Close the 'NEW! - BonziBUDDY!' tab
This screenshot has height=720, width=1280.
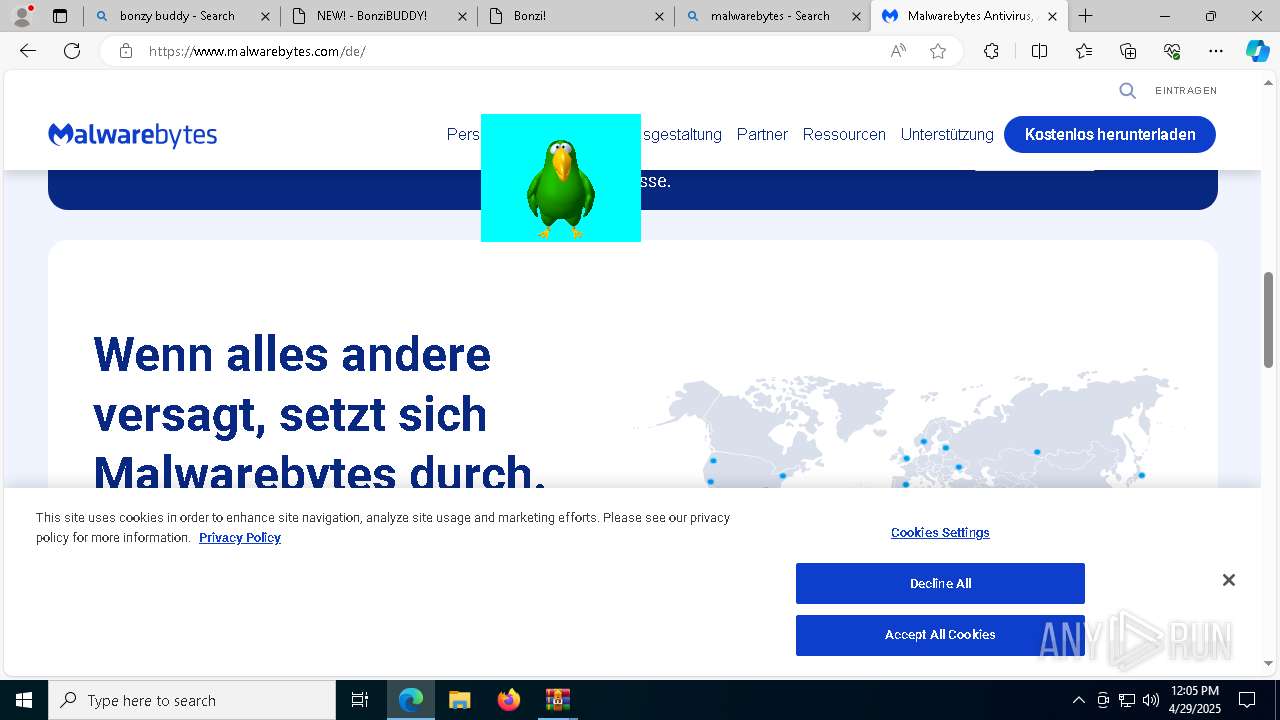click(462, 16)
